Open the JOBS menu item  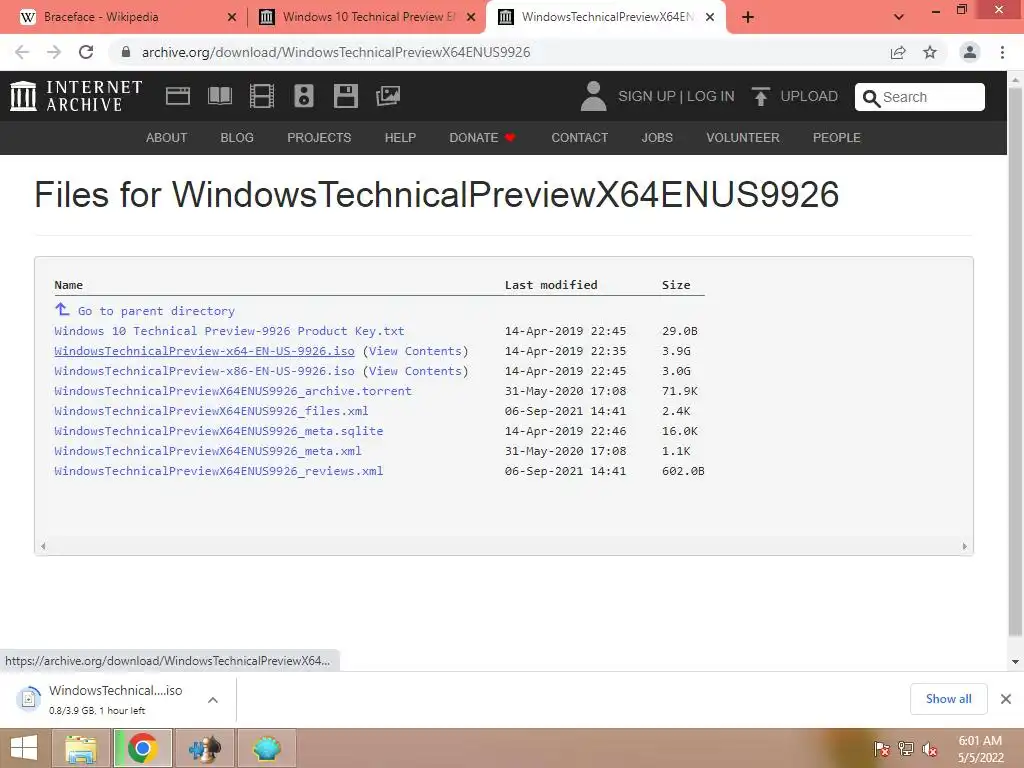(x=657, y=138)
